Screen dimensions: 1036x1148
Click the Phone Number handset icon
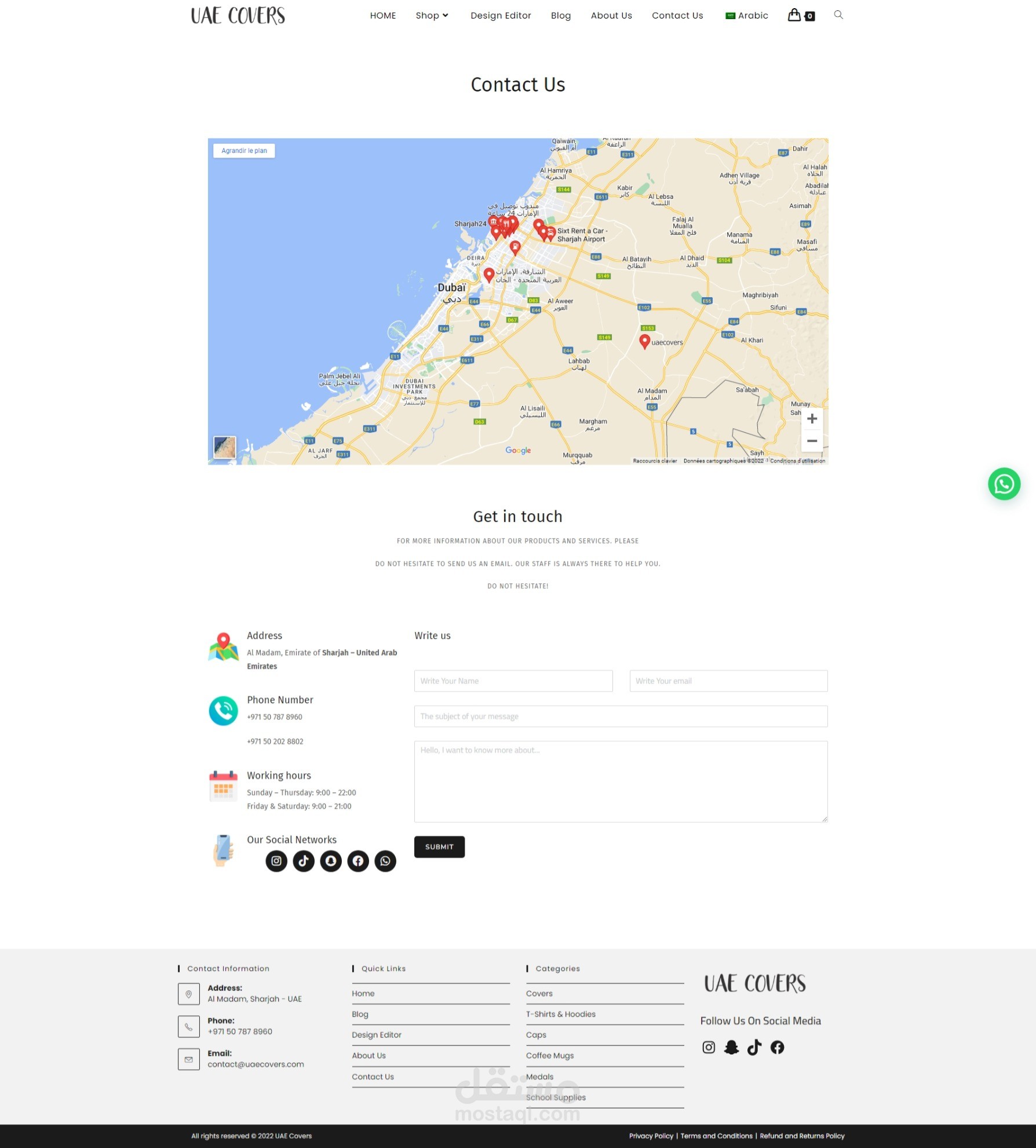[x=223, y=711]
